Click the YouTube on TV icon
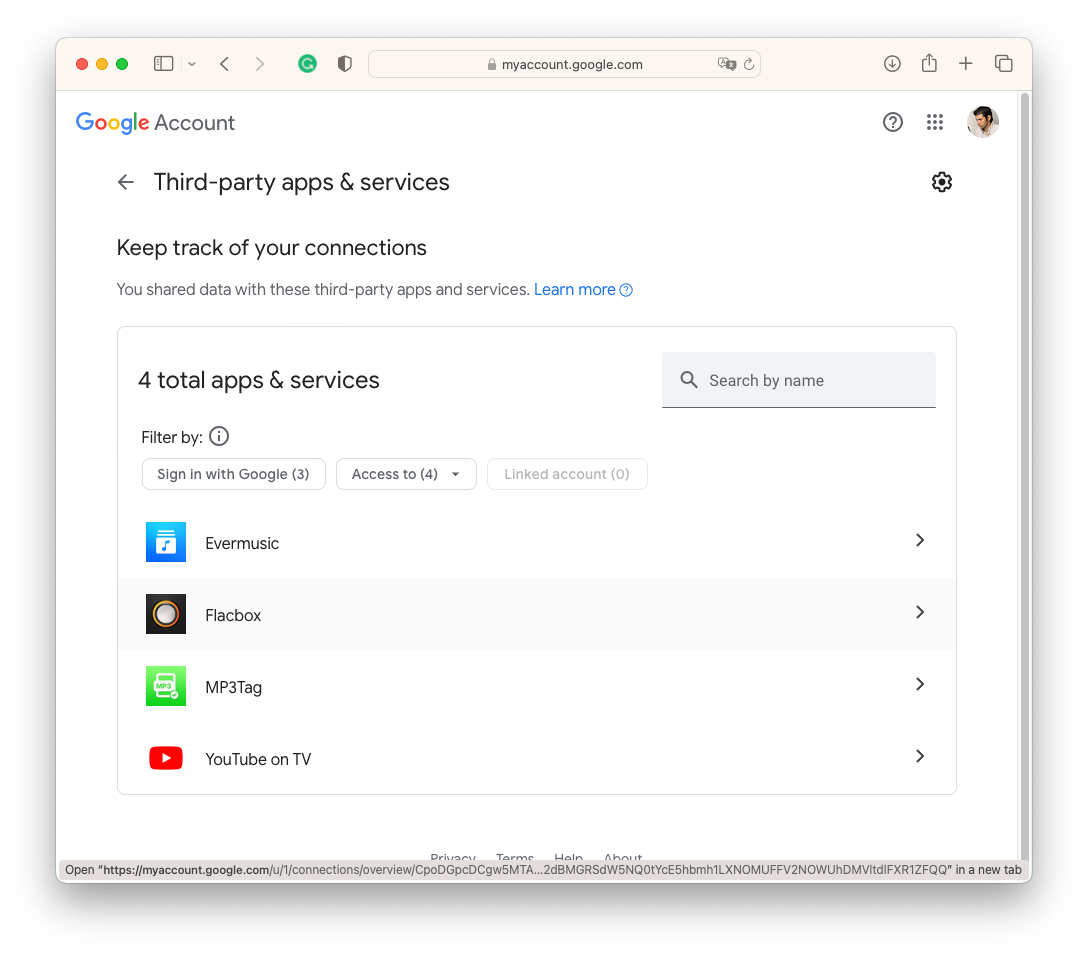The width and height of the screenshot is (1088, 957). (x=166, y=757)
